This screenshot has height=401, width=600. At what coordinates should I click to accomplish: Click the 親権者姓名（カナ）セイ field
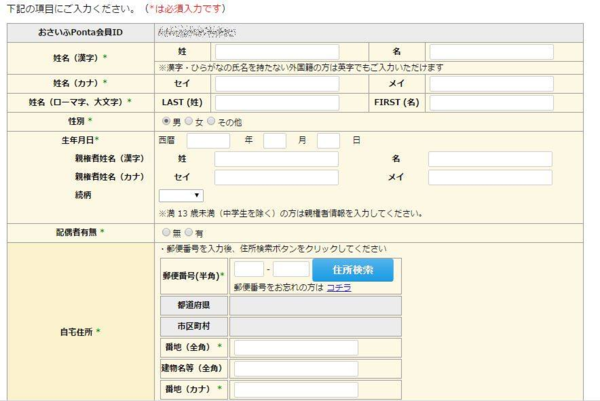click(x=276, y=178)
